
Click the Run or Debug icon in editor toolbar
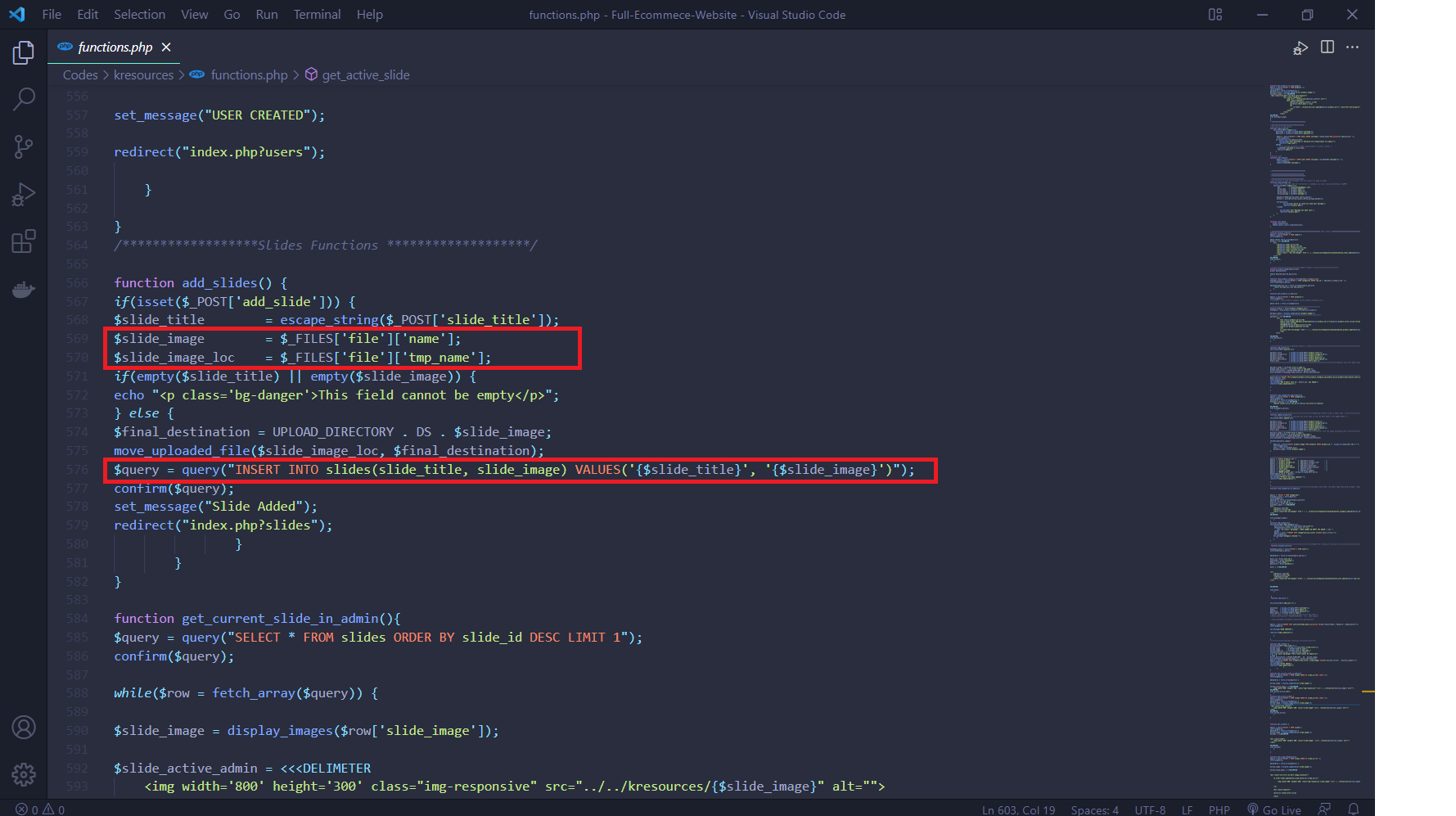coord(1300,48)
